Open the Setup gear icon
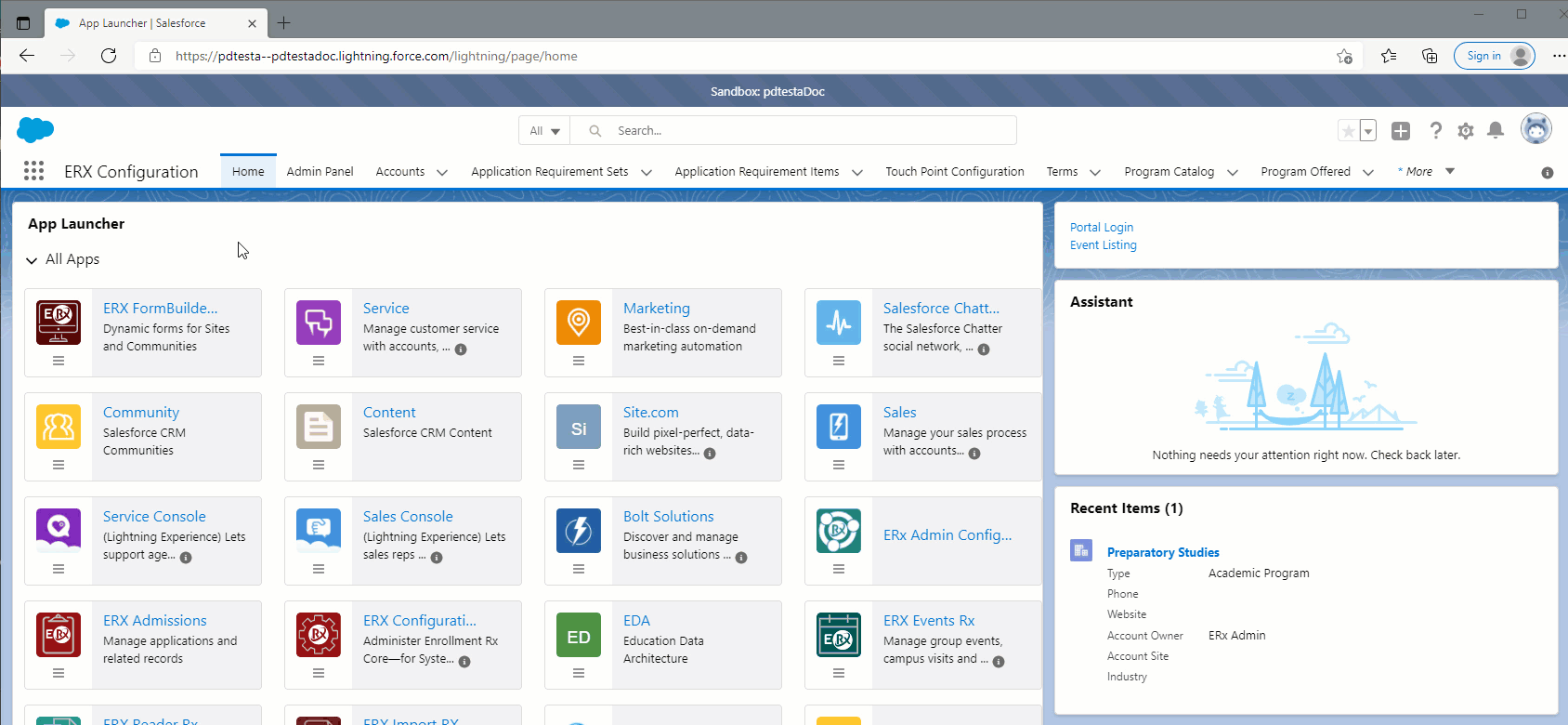 pyautogui.click(x=1466, y=131)
